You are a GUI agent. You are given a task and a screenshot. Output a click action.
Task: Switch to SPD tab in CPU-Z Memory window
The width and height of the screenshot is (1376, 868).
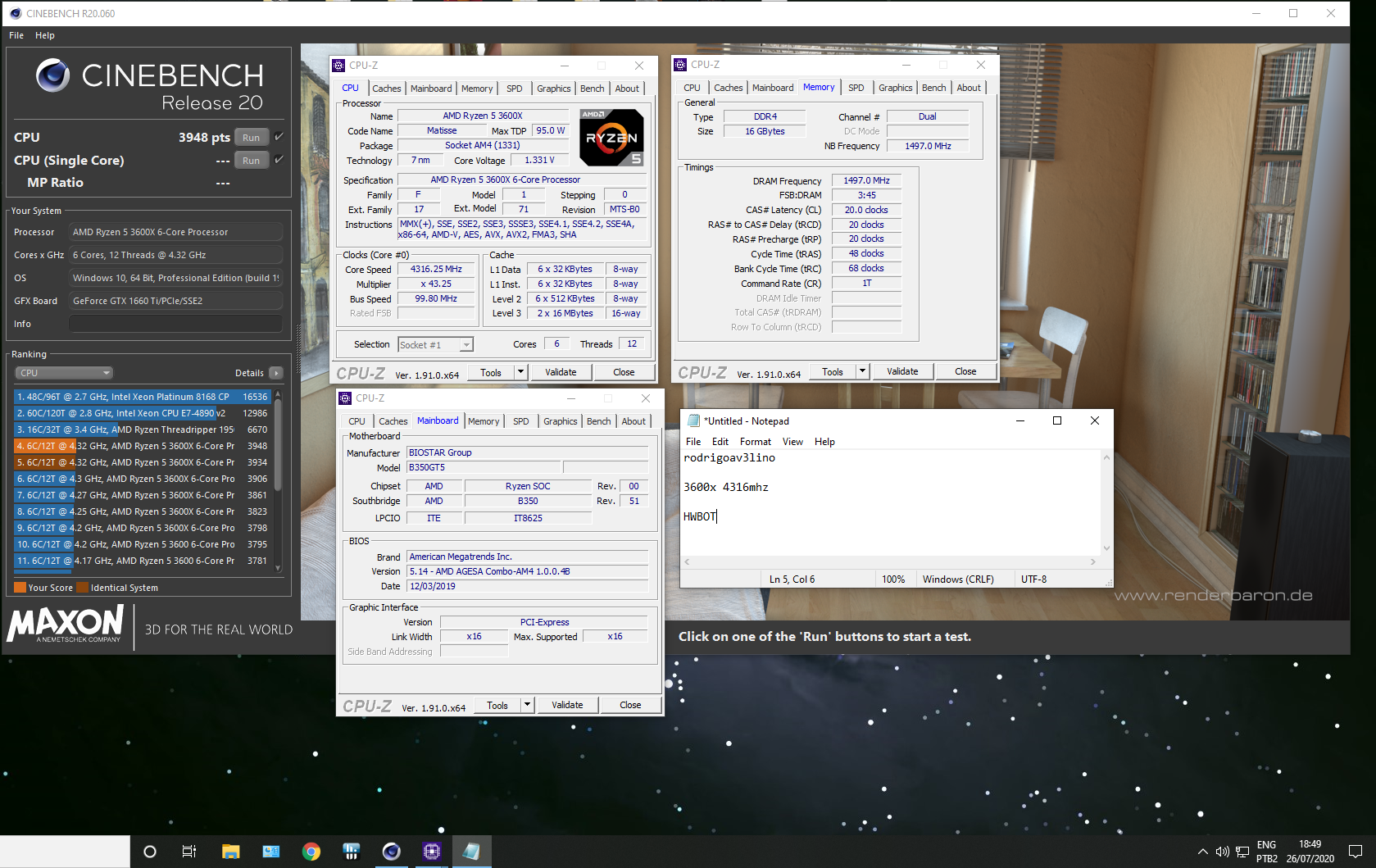(x=856, y=88)
